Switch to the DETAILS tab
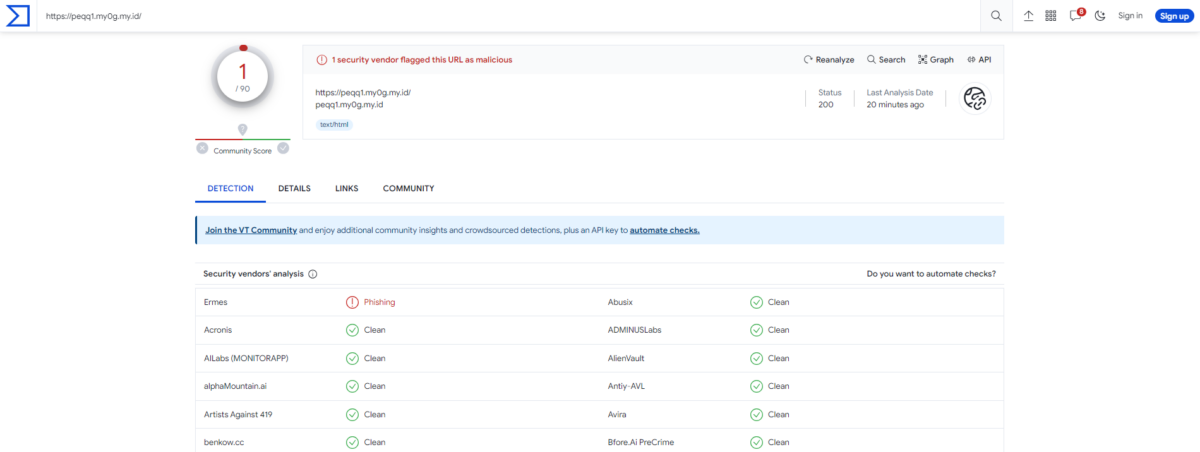 click(294, 188)
